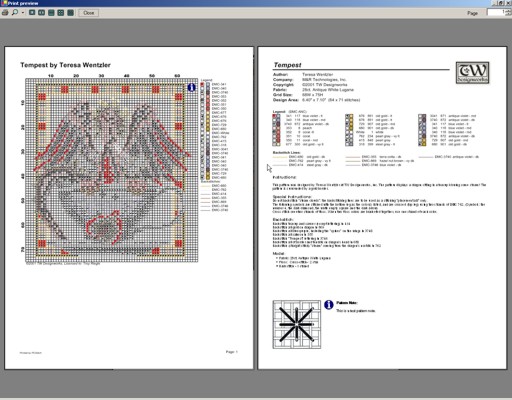Click the first page chart thumbnail
This screenshot has height=400, width=512.
pos(112,170)
